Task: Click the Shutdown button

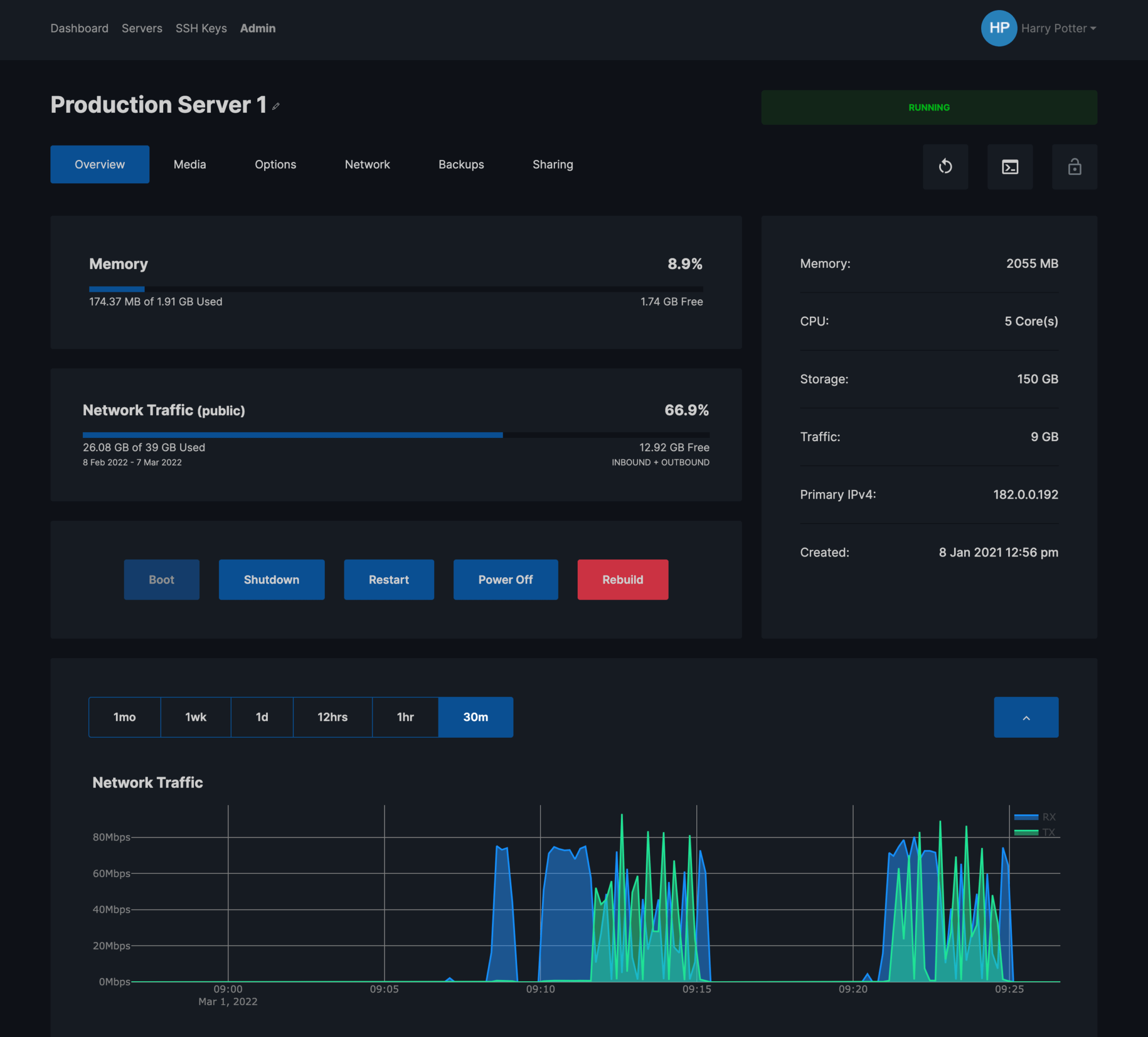Action: [x=272, y=579]
